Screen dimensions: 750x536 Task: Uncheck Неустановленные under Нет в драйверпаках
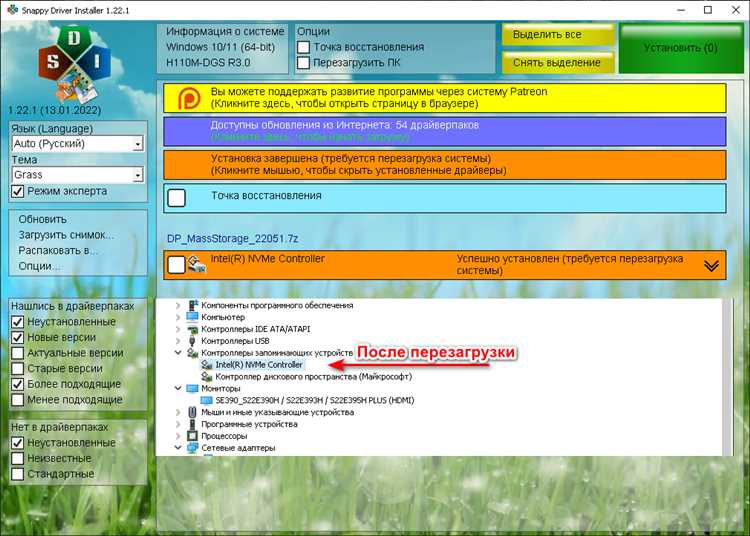point(18,443)
